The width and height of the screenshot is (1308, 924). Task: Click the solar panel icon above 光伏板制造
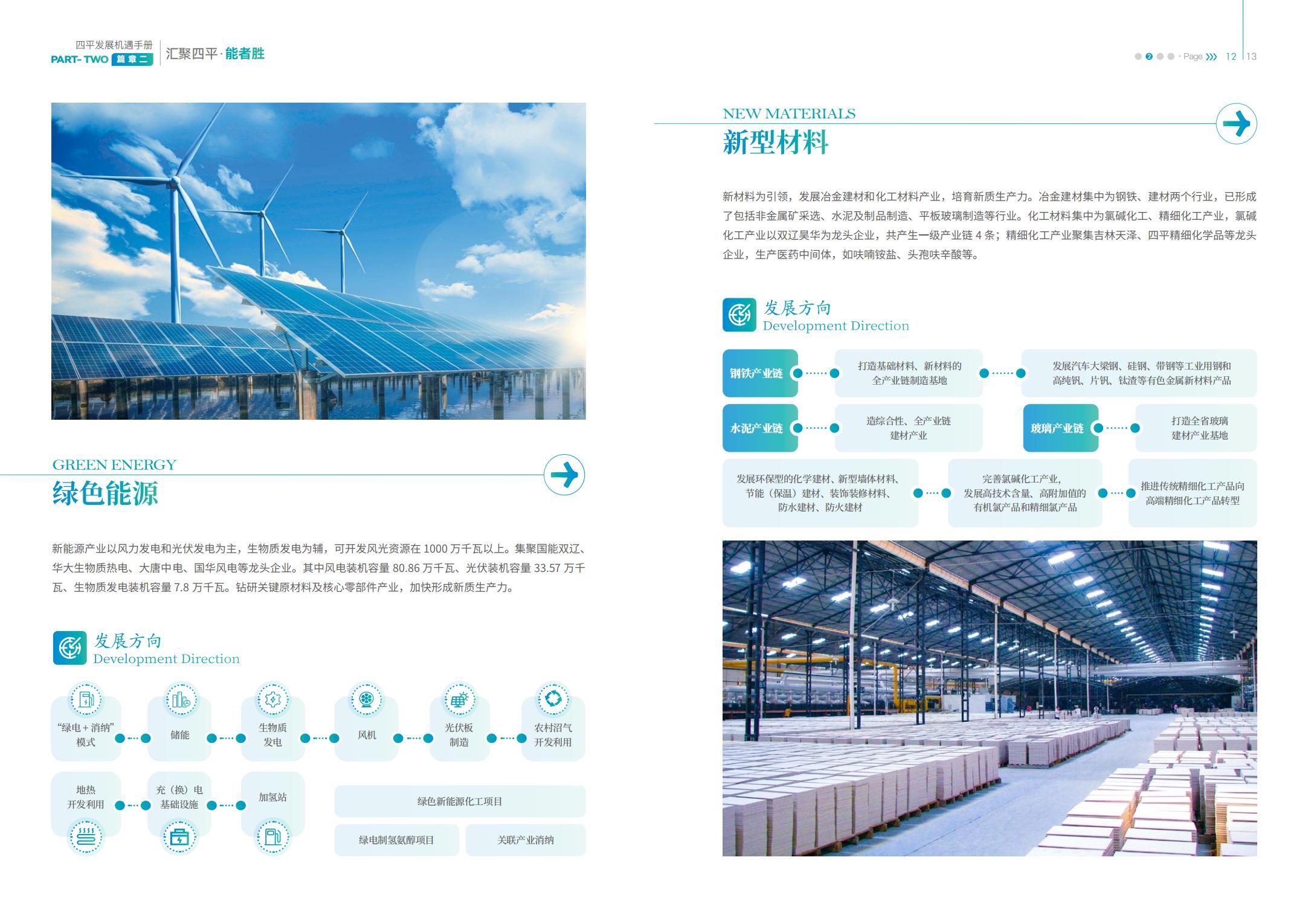[x=459, y=699]
